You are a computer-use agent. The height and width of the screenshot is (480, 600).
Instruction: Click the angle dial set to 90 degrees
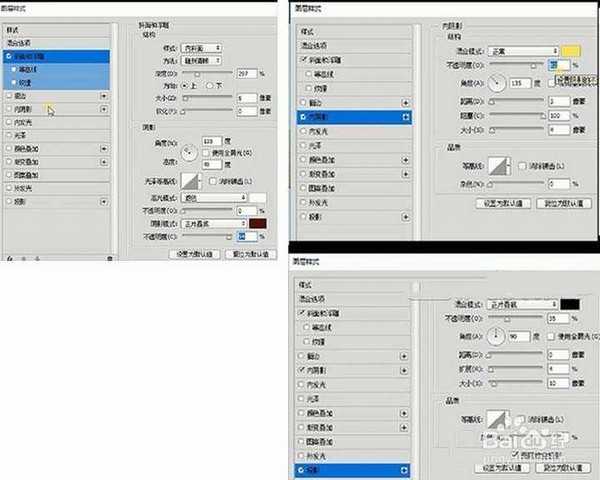(x=499, y=337)
